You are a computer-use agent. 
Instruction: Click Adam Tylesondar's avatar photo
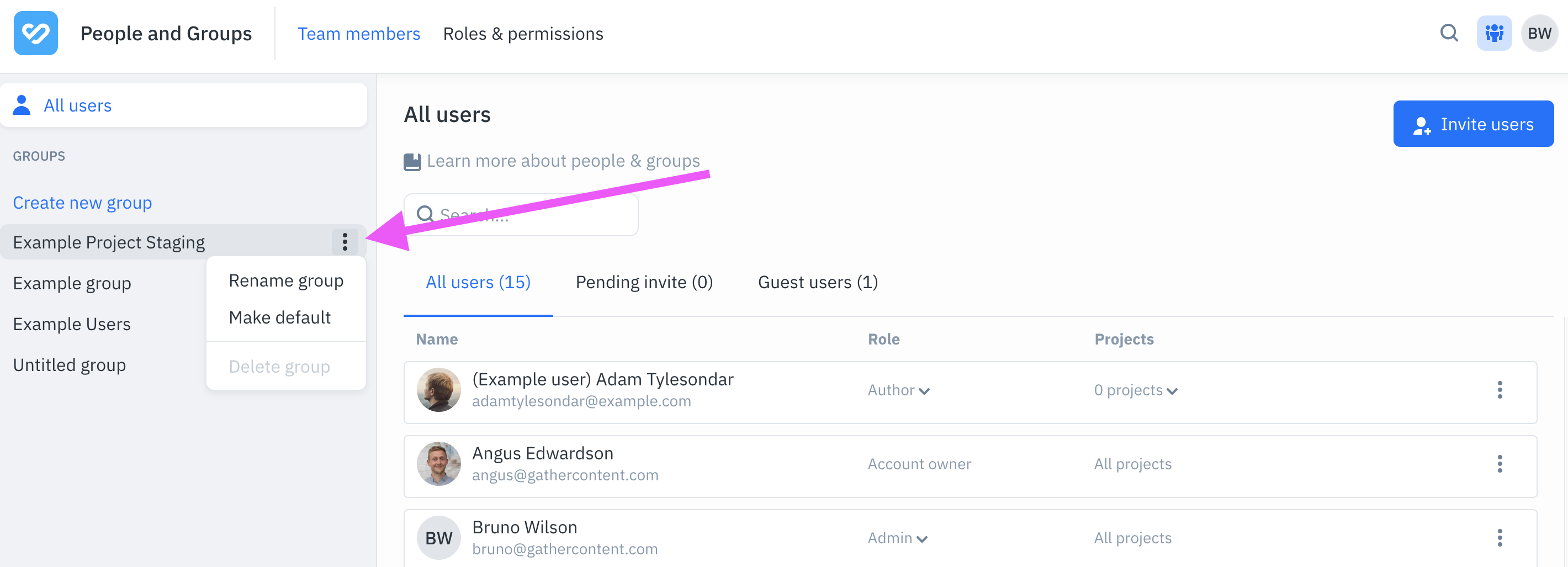pyautogui.click(x=438, y=390)
